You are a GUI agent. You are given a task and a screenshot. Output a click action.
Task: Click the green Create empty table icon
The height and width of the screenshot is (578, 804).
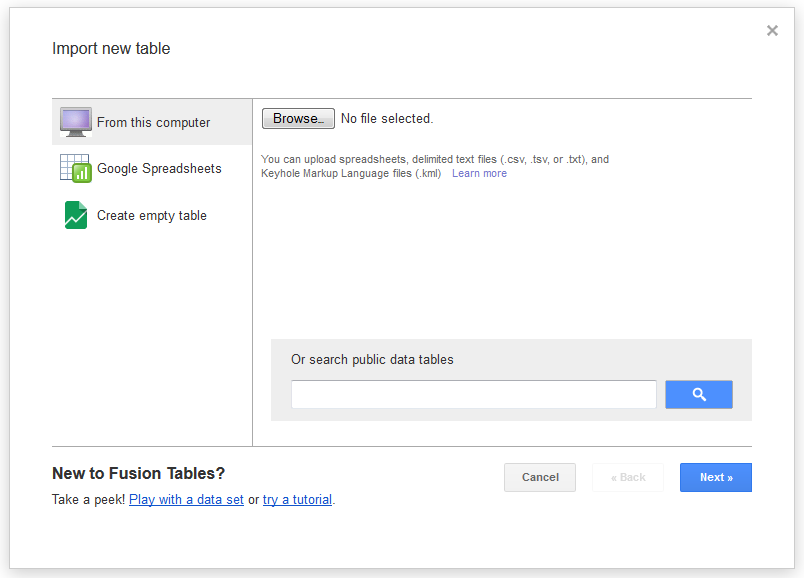(x=76, y=215)
